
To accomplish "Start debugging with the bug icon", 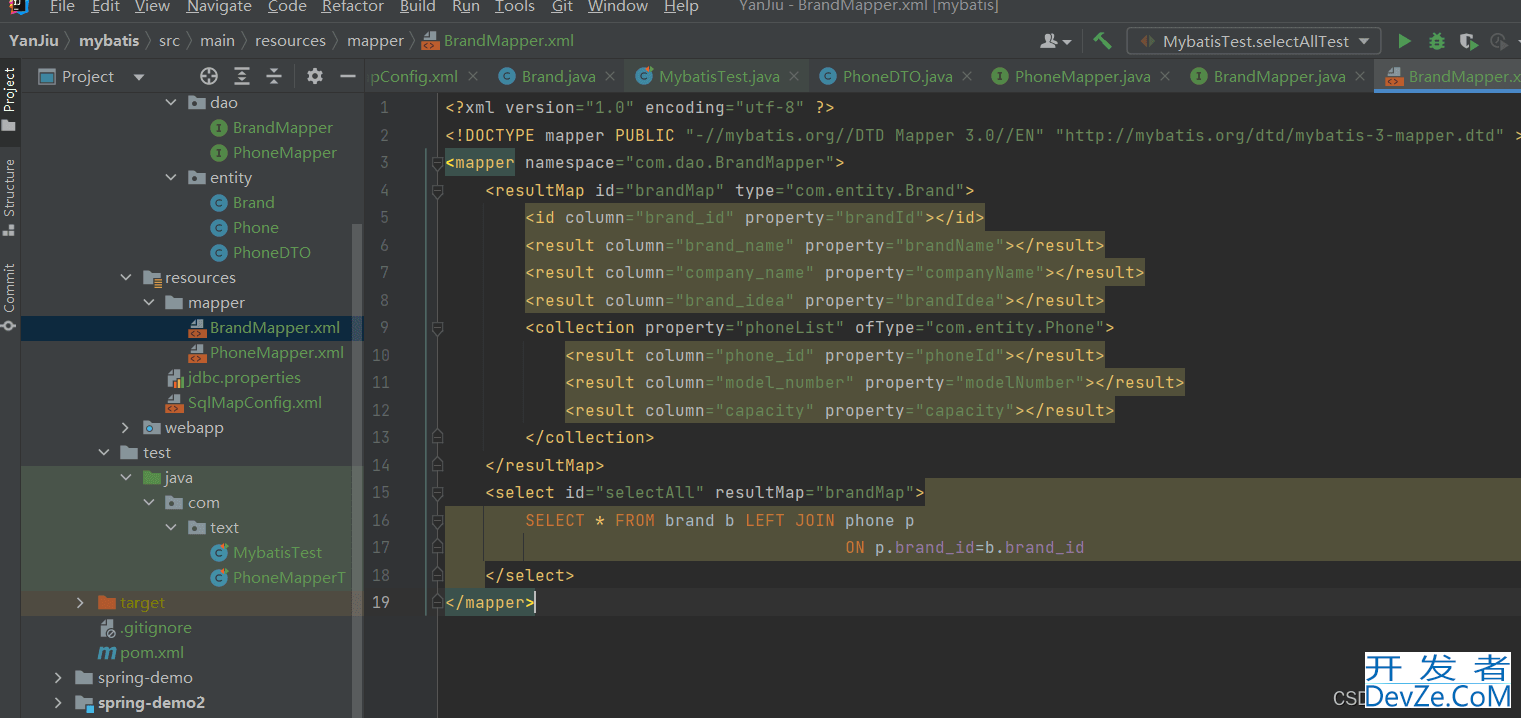I will click(1437, 41).
